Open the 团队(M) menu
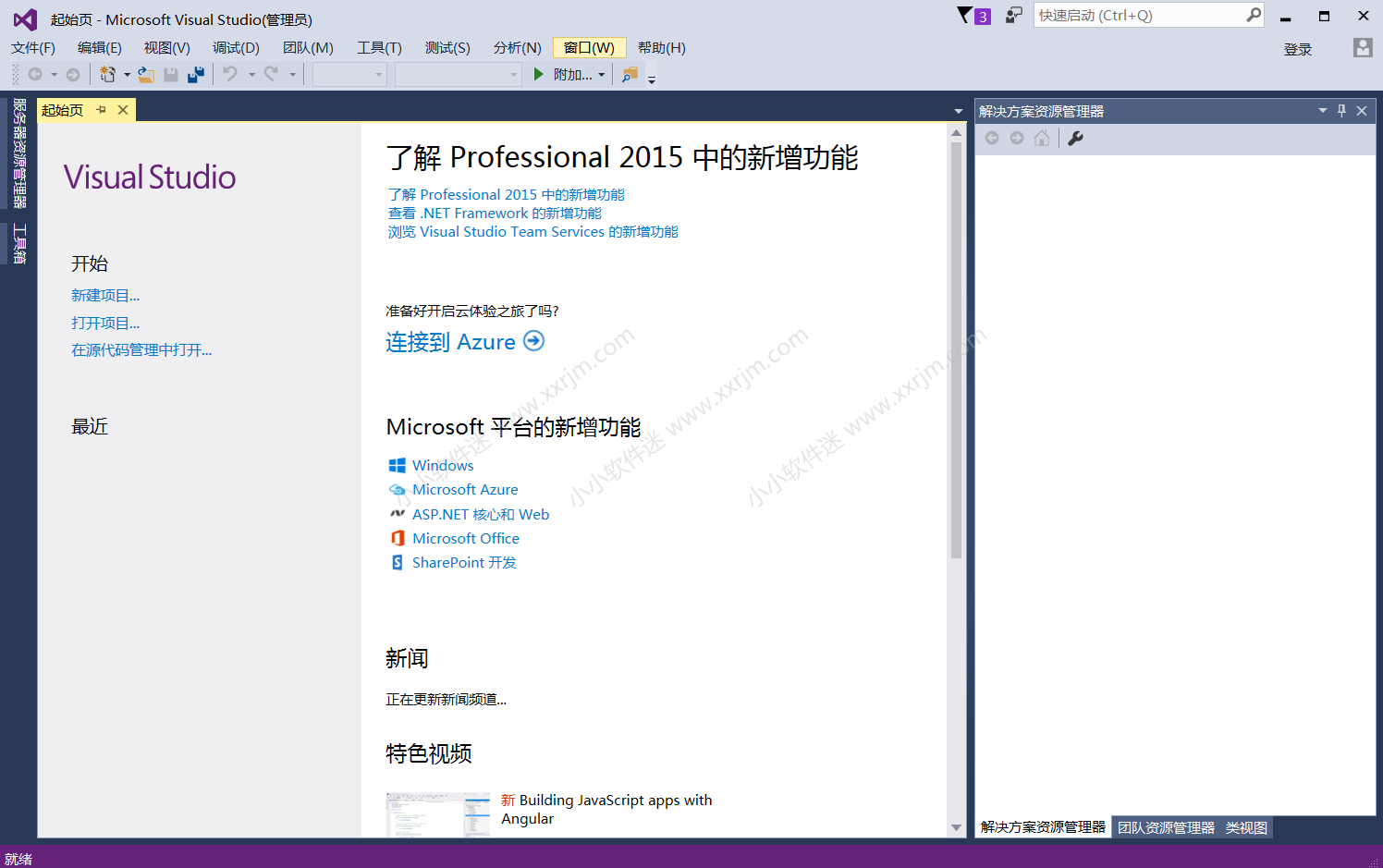This screenshot has height=868, width=1383. point(308,48)
